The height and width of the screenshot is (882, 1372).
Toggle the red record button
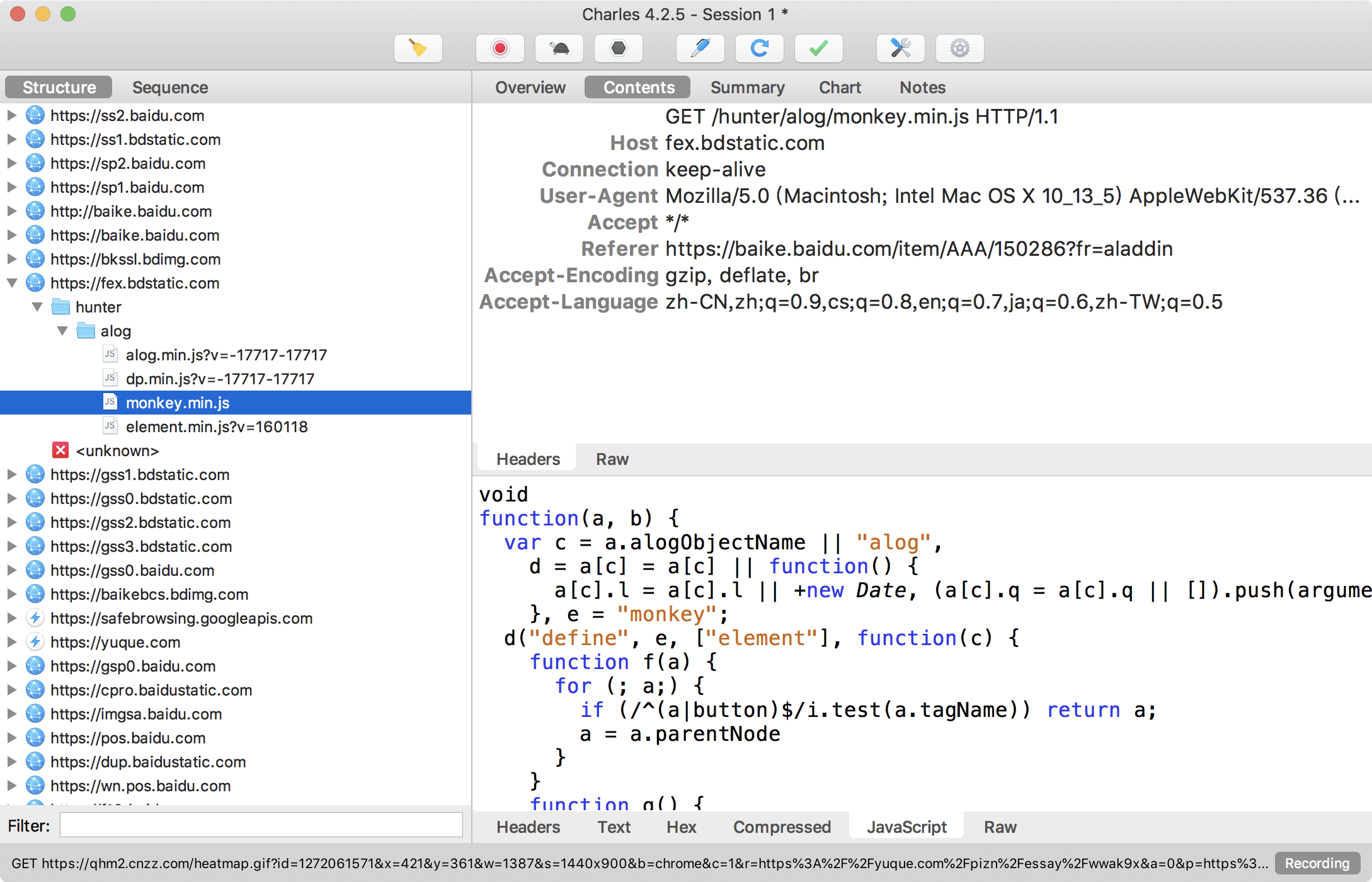[500, 49]
